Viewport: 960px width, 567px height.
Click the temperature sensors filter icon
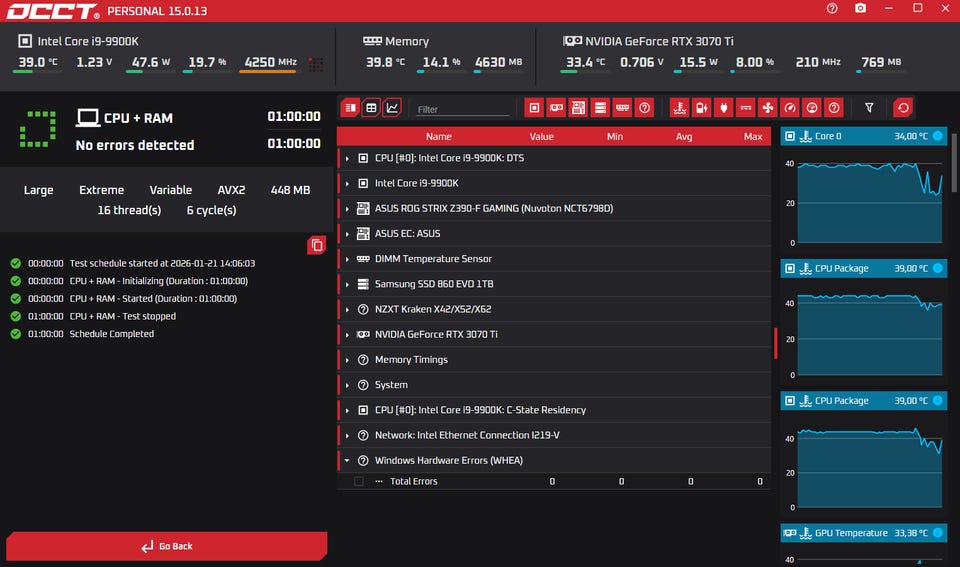point(679,107)
